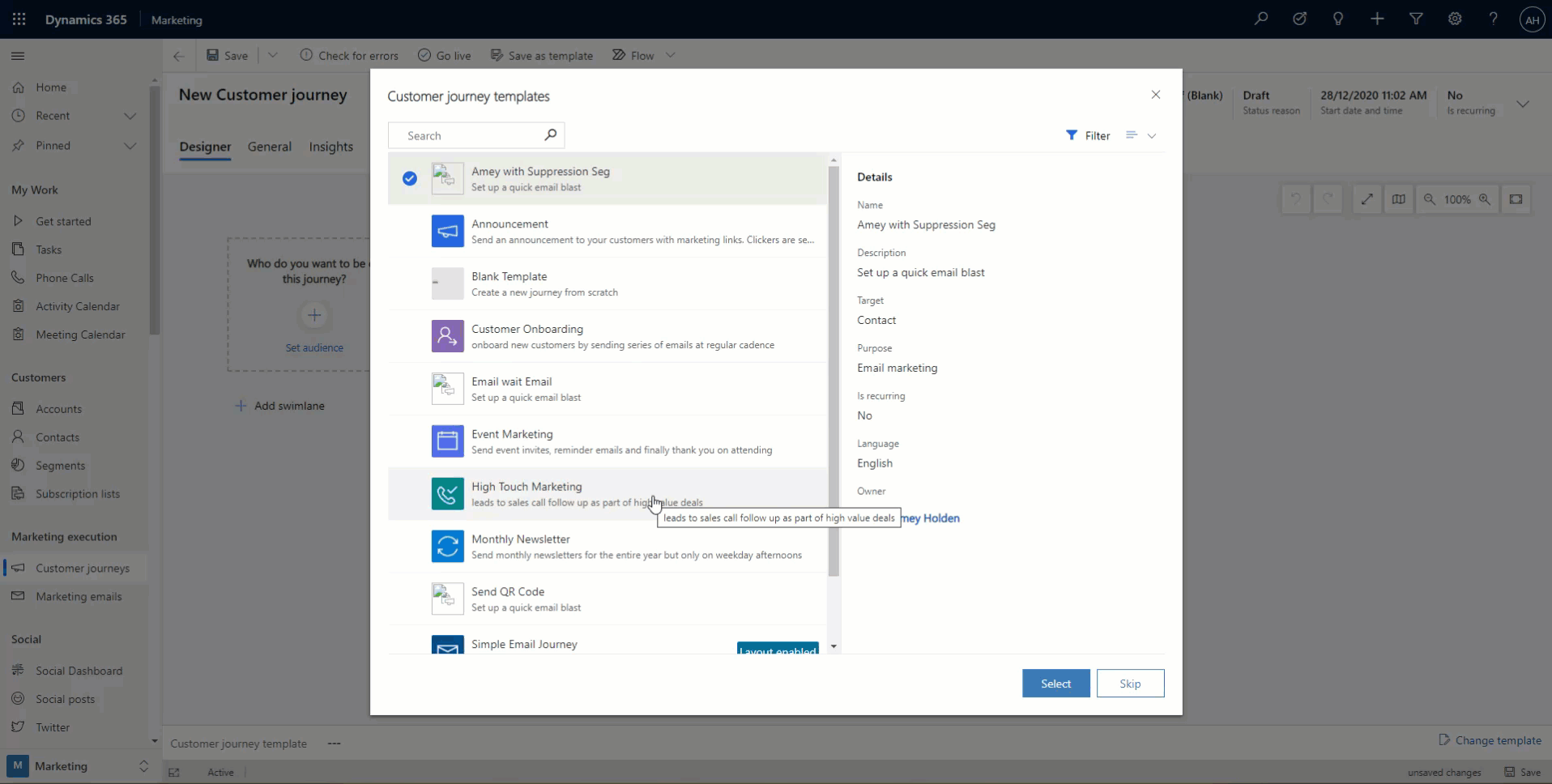The height and width of the screenshot is (784, 1552).
Task: Click the search magnifier in templates search box
Action: [x=550, y=134]
